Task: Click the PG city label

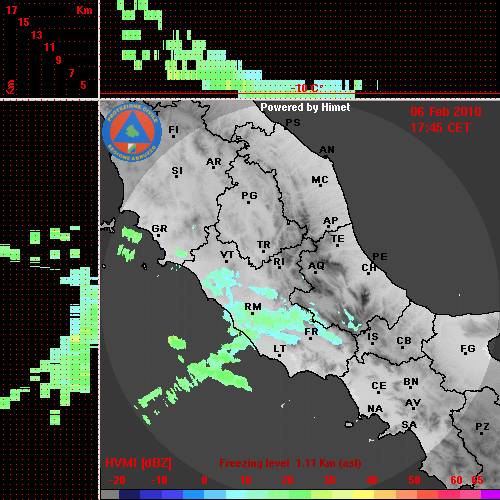Action: (x=249, y=195)
